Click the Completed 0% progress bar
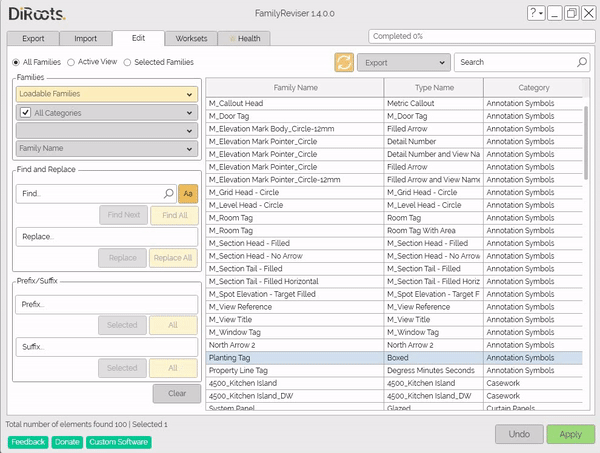This screenshot has height=453, width=600. pos(480,36)
